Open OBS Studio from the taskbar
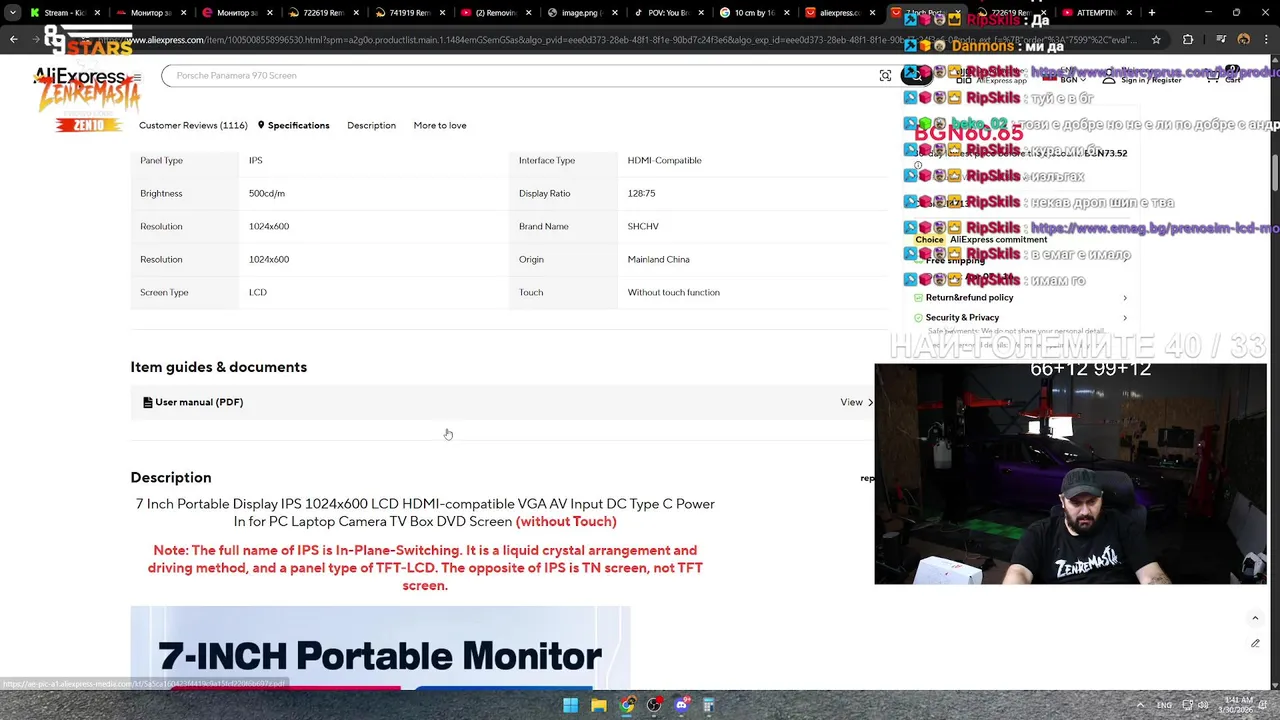This screenshot has height=720, width=1280. (x=654, y=705)
